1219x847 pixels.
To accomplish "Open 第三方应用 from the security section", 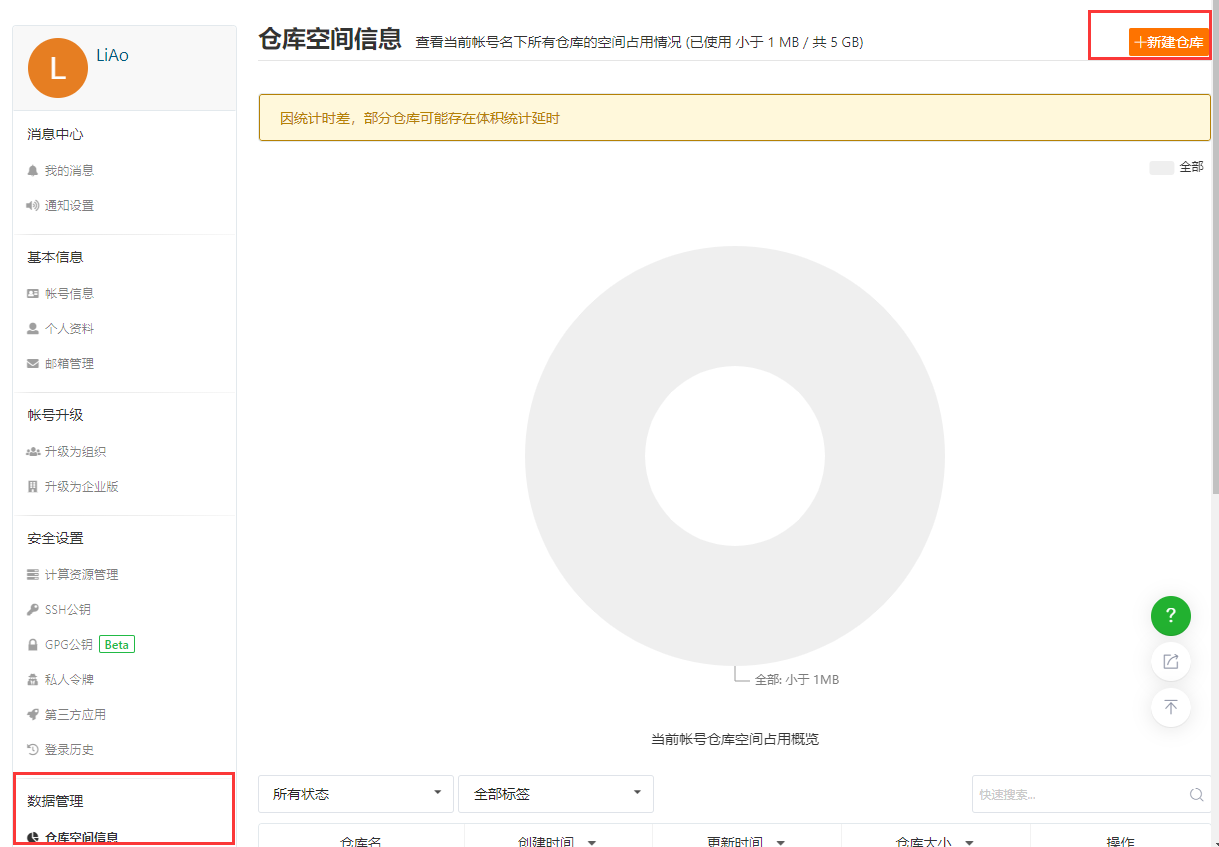I will click(32, 714).
